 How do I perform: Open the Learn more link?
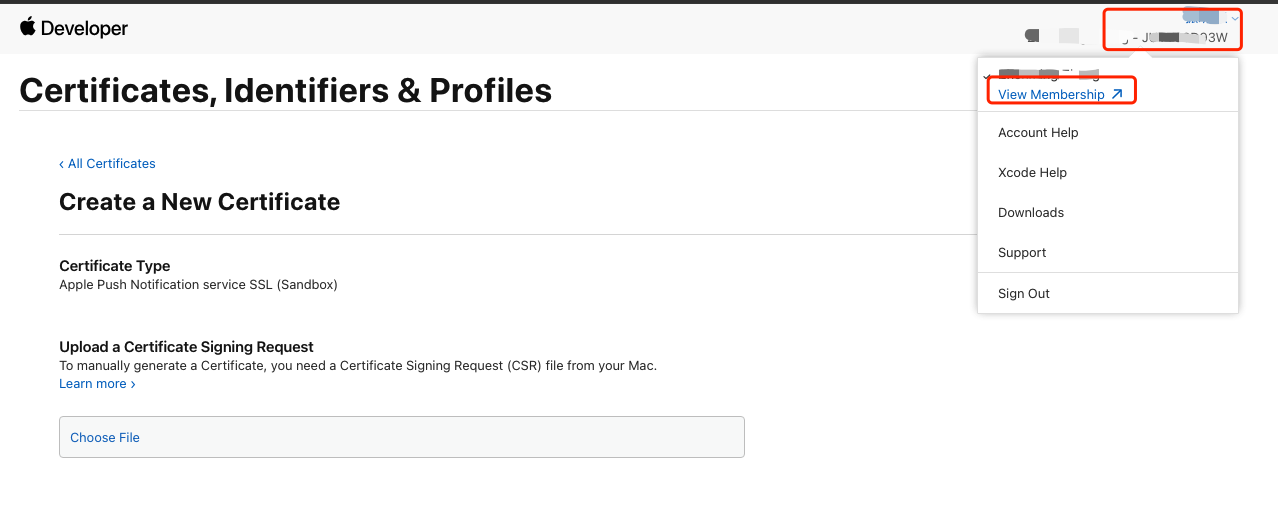pos(93,384)
